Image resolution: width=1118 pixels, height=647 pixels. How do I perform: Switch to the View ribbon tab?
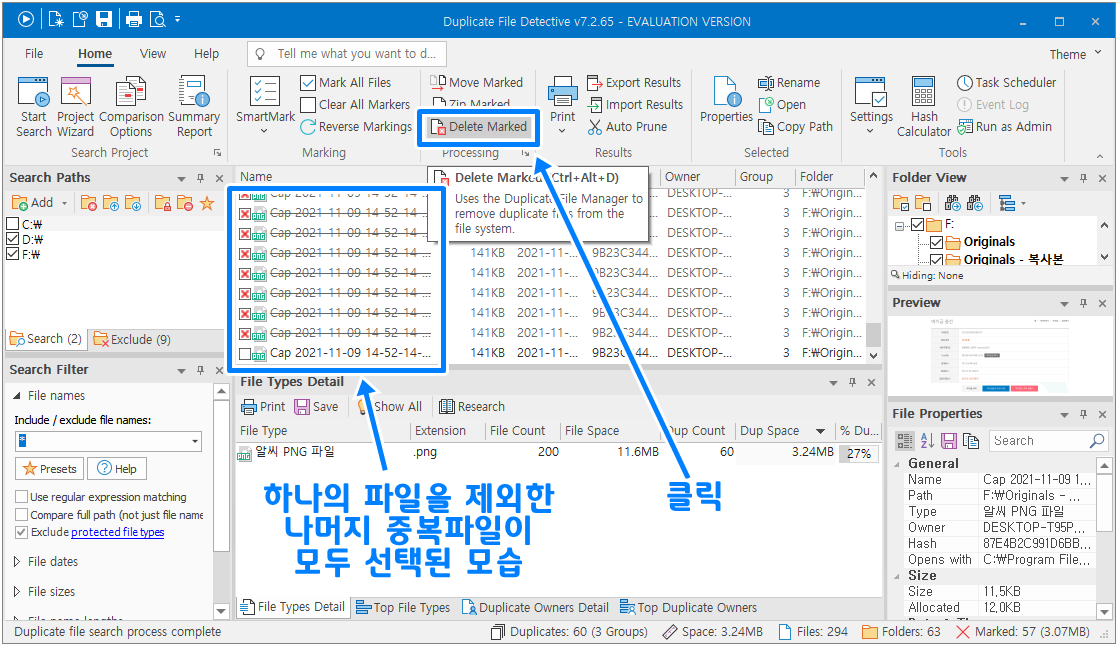click(x=153, y=54)
